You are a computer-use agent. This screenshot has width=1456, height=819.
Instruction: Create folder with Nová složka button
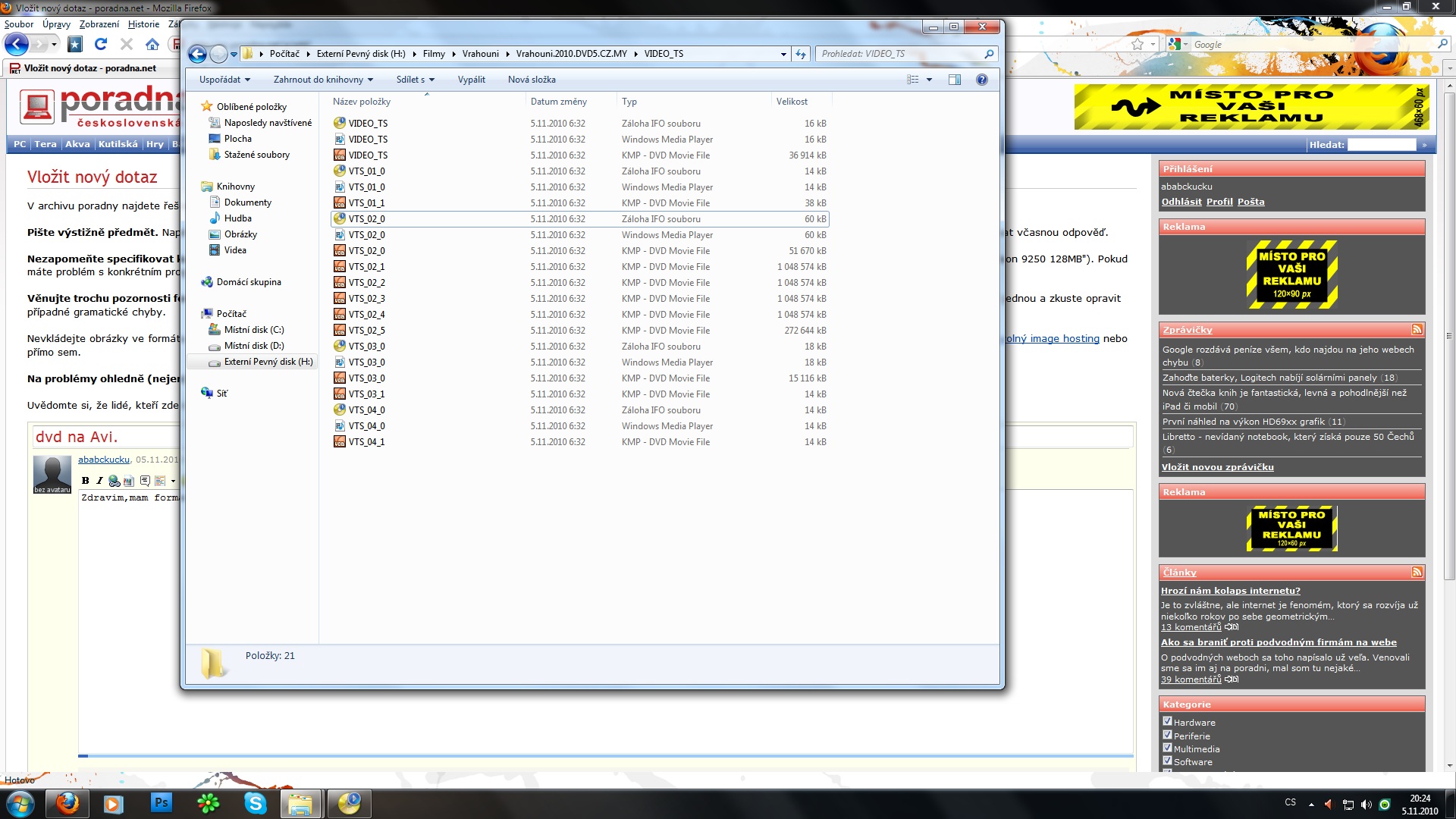click(532, 80)
